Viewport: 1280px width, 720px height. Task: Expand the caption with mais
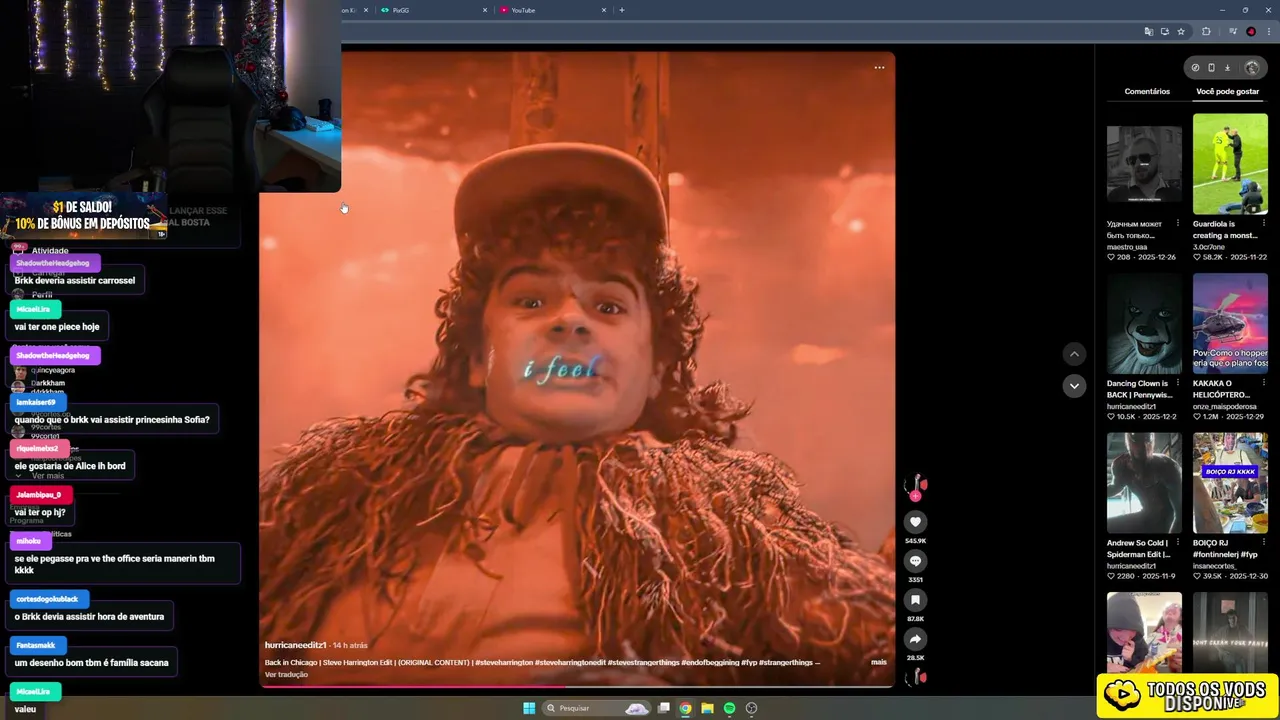(879, 662)
